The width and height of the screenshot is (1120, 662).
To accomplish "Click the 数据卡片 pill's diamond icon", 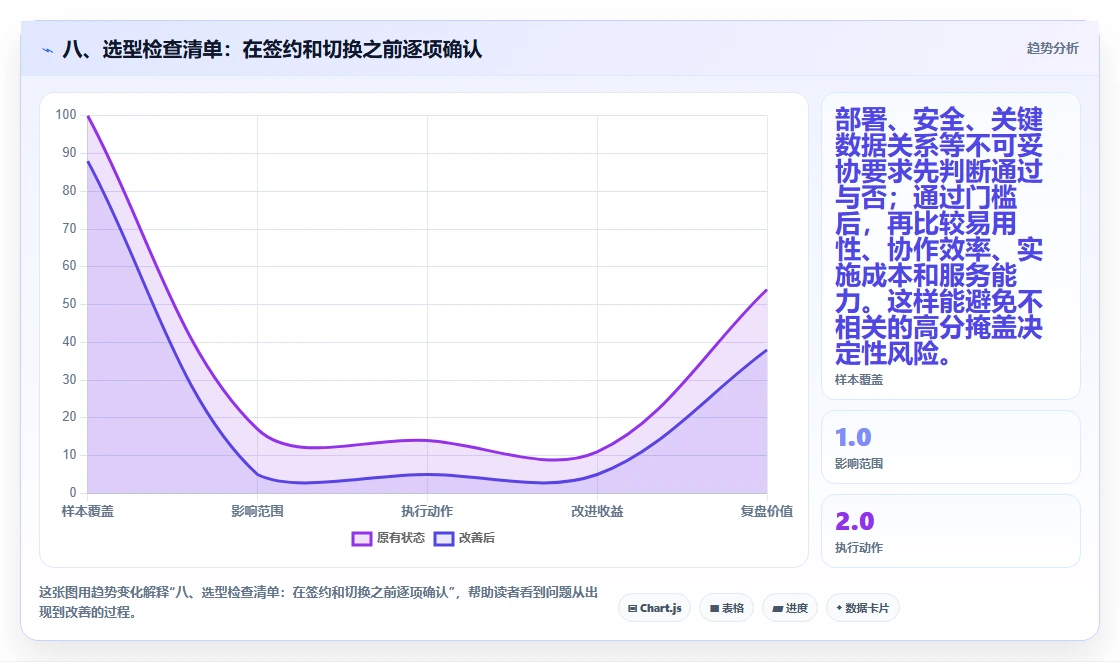I will tap(839, 608).
